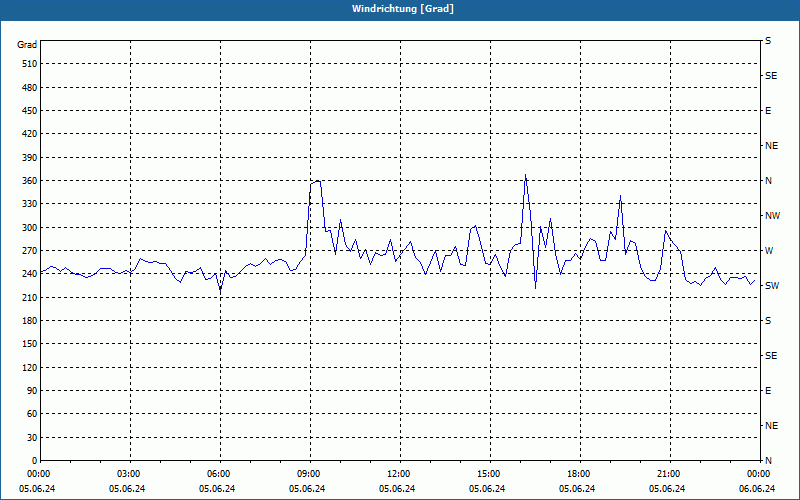This screenshot has height=500, width=800.
Task: Select the SE compass label between 480 and 510
Action: (x=771, y=76)
